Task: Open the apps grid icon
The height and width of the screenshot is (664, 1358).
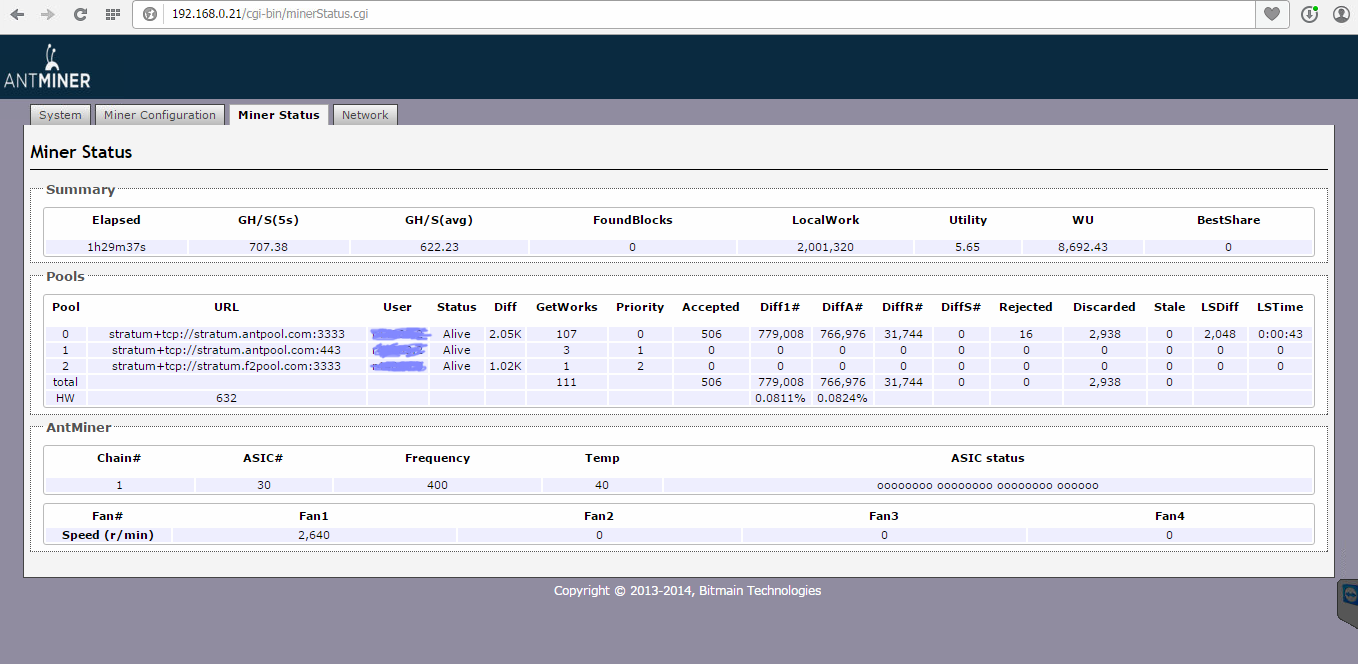Action: tap(113, 15)
